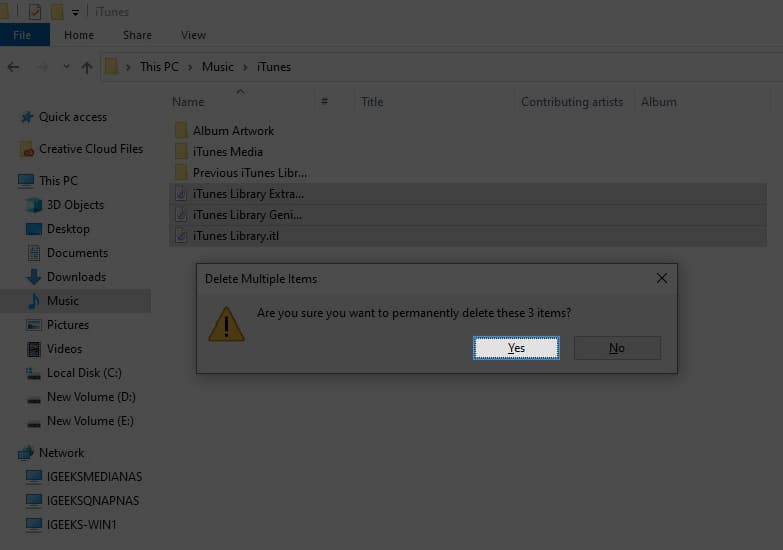This screenshot has width=783, height=550.
Task: Click the iTunes Library.itl file icon
Action: (181, 236)
